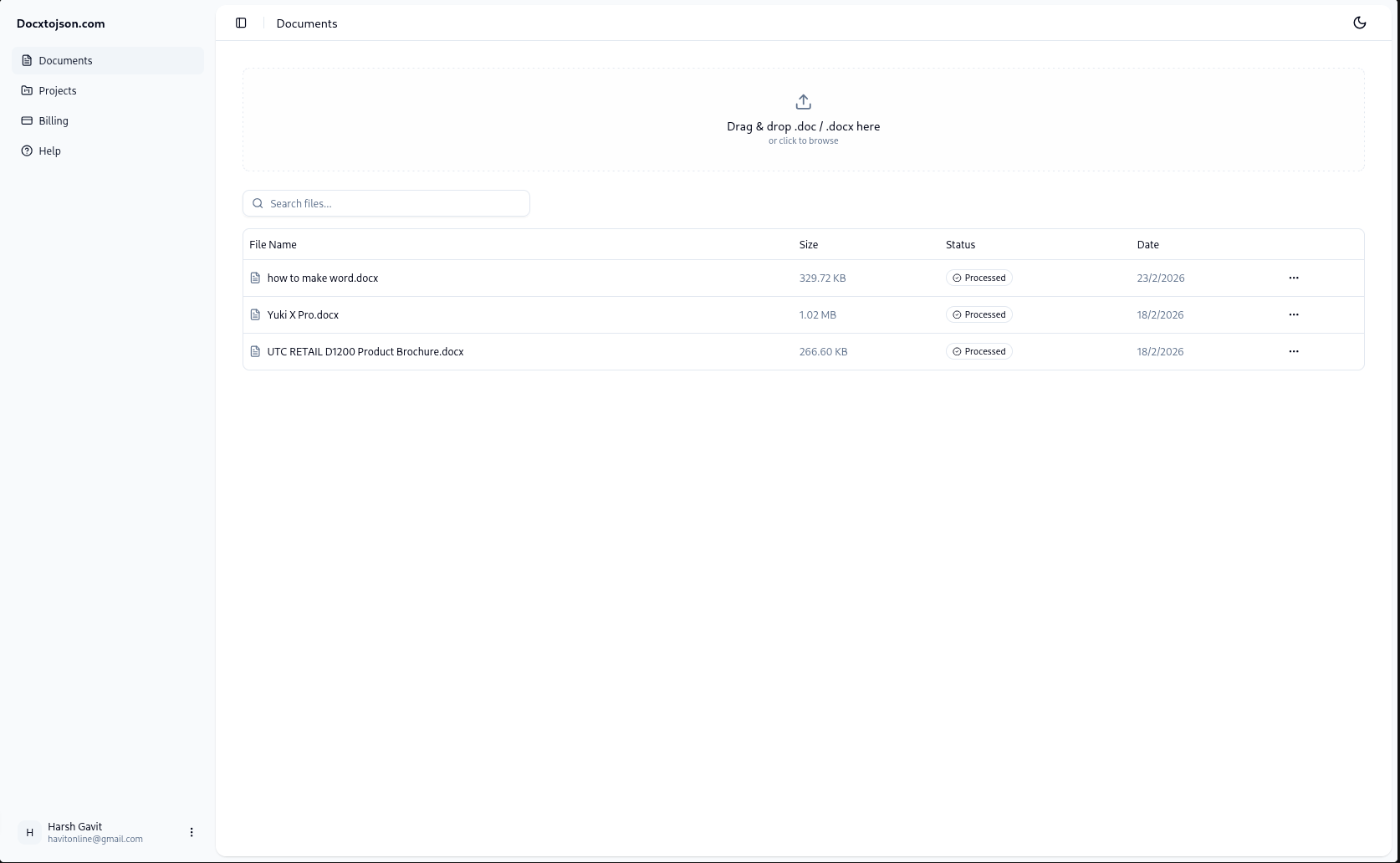The image size is (1400, 863).
Task: Click the Projects folder icon
Action: tap(26, 90)
